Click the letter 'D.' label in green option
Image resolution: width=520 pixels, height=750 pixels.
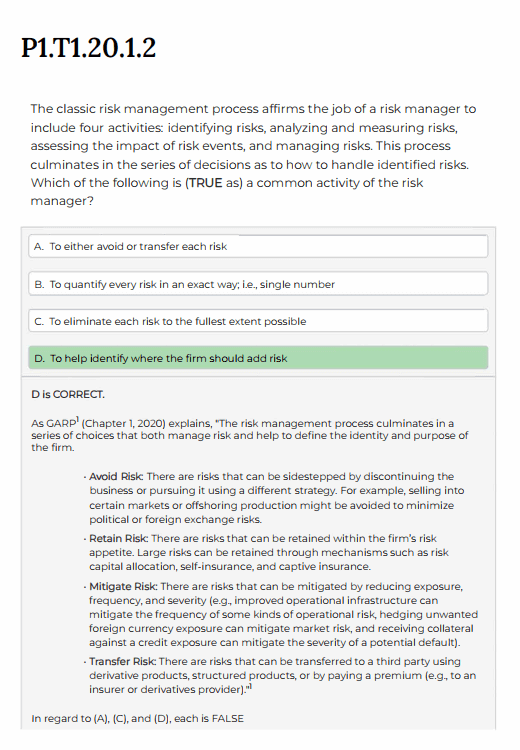(x=40, y=358)
